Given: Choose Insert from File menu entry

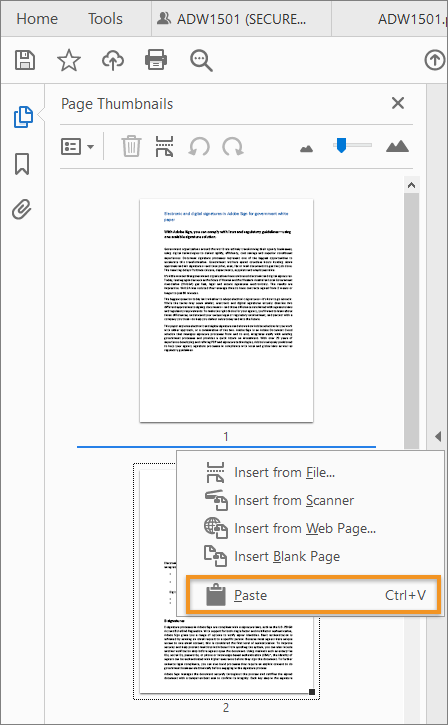Looking at the screenshot, I should [x=284, y=472].
